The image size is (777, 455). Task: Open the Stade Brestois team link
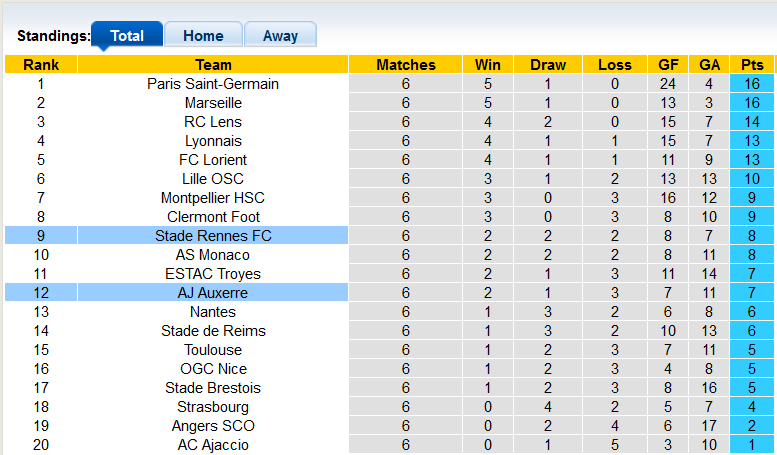(213, 388)
